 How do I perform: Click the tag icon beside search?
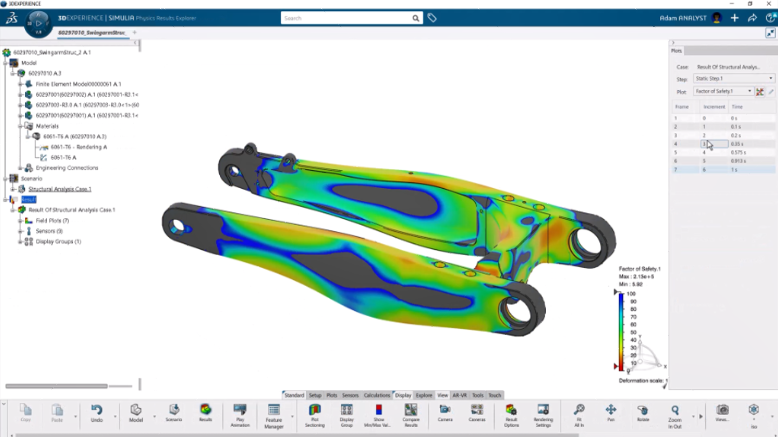click(x=432, y=18)
